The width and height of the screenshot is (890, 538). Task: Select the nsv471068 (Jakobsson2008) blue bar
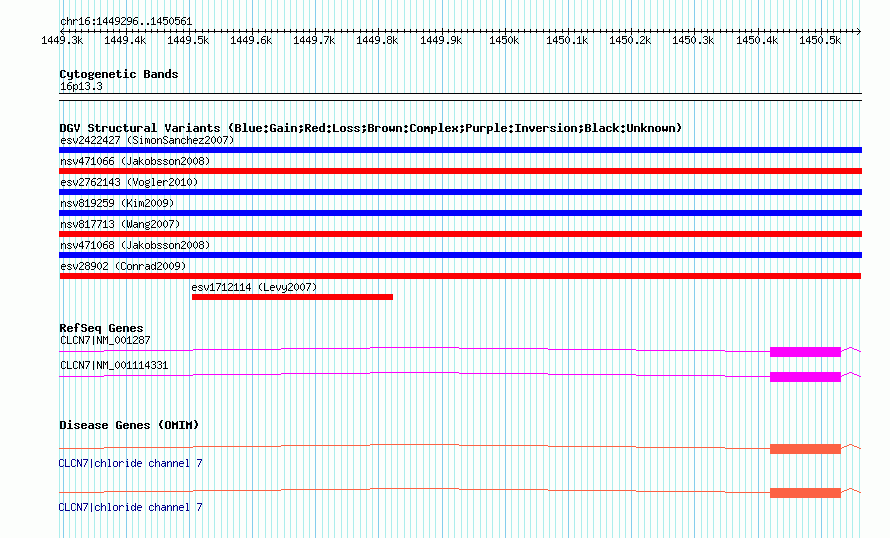460,255
